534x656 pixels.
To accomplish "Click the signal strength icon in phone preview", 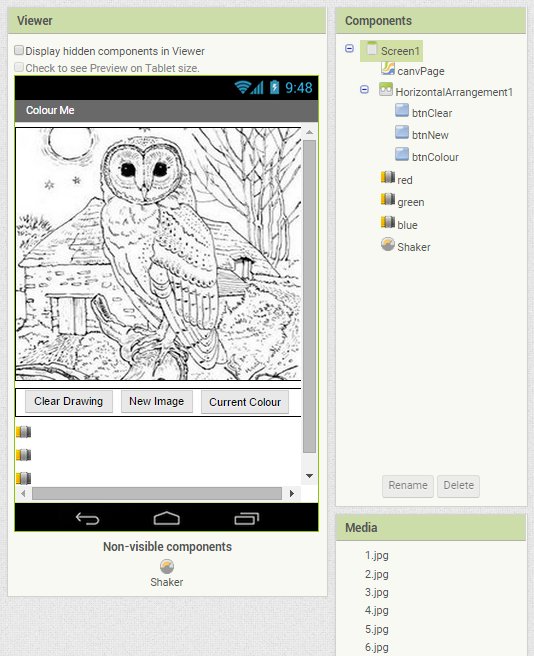I will [x=257, y=88].
